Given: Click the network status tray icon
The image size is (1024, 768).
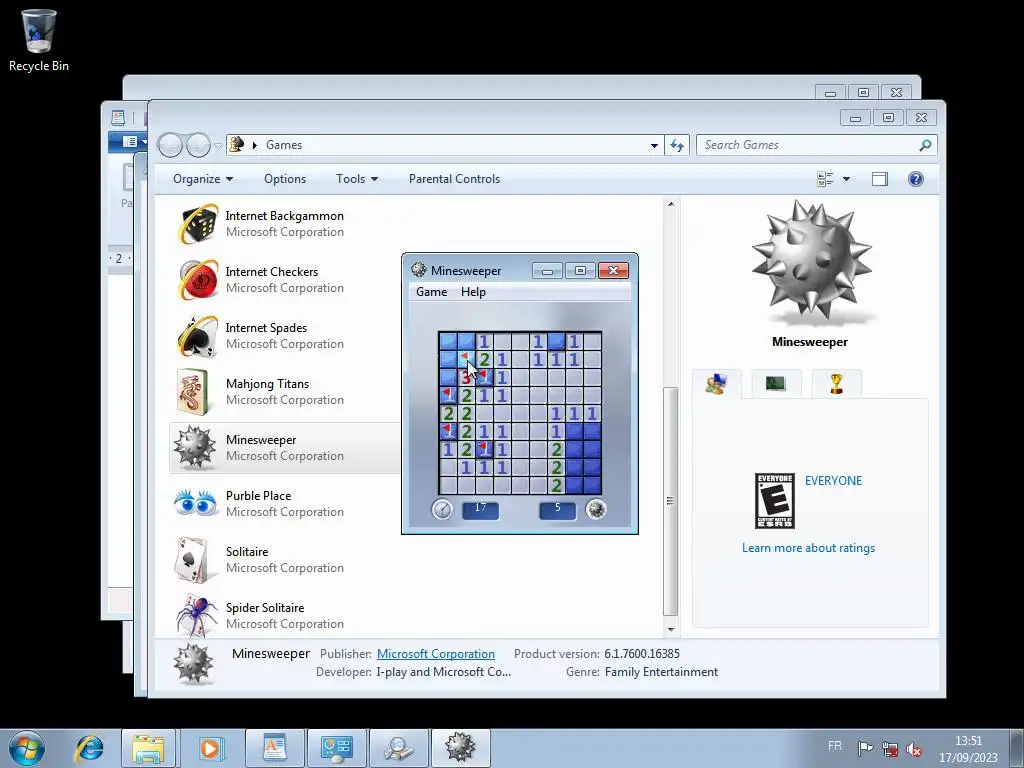Looking at the screenshot, I should click(x=889, y=749).
